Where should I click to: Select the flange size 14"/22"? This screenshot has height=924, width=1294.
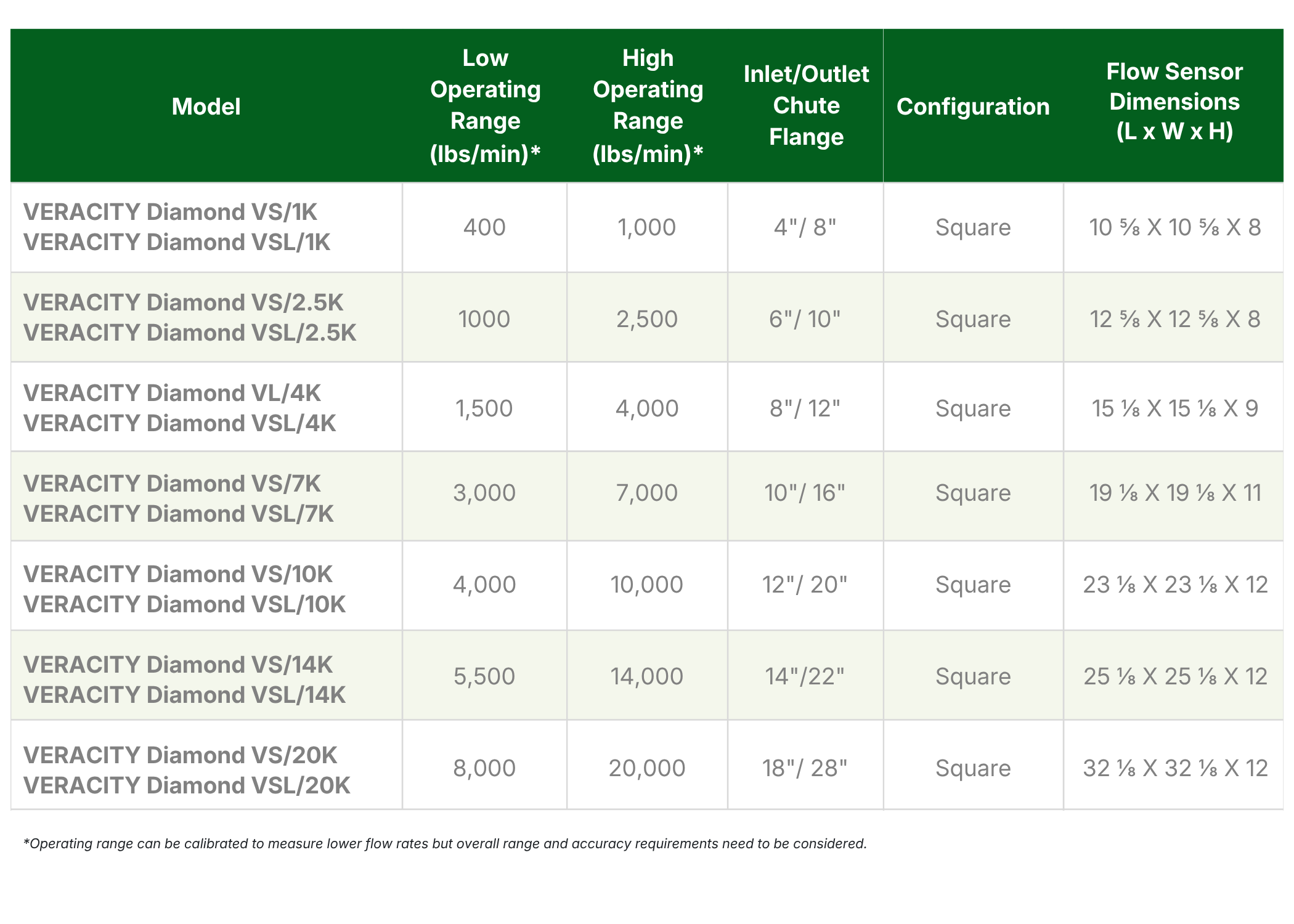(x=805, y=676)
